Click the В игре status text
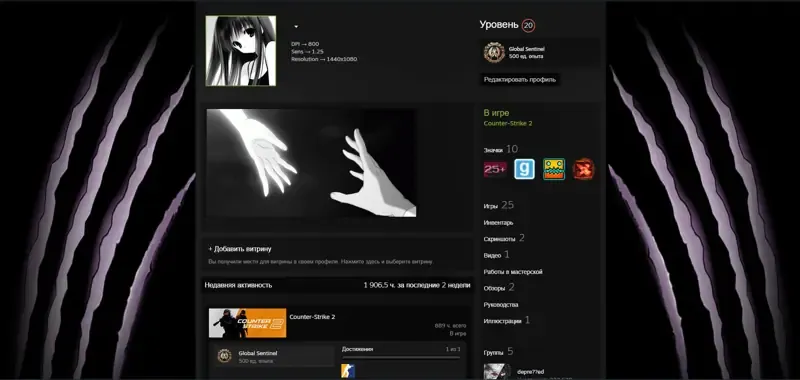The height and width of the screenshot is (380, 800). (496, 113)
